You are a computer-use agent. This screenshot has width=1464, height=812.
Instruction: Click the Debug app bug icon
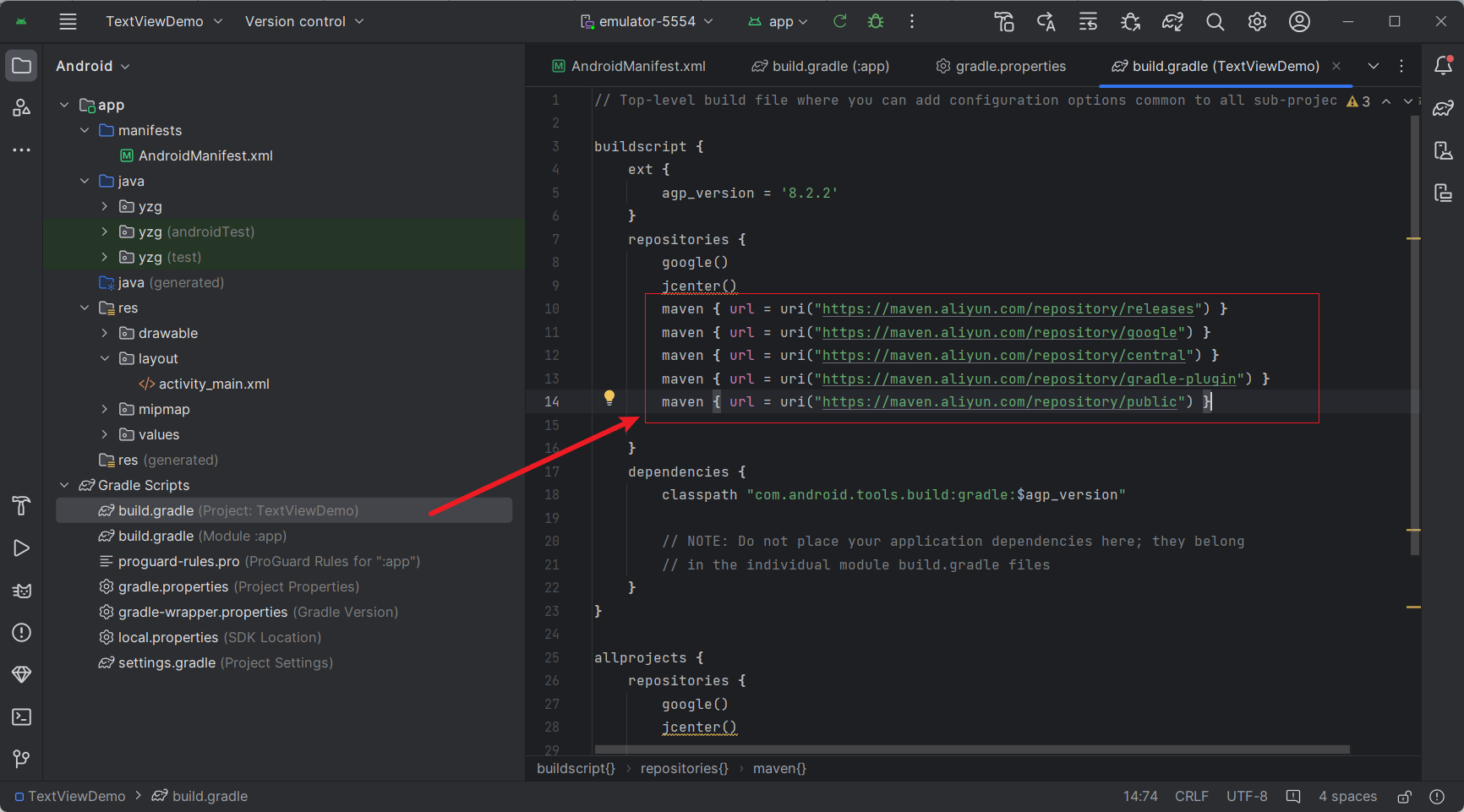coord(876,22)
